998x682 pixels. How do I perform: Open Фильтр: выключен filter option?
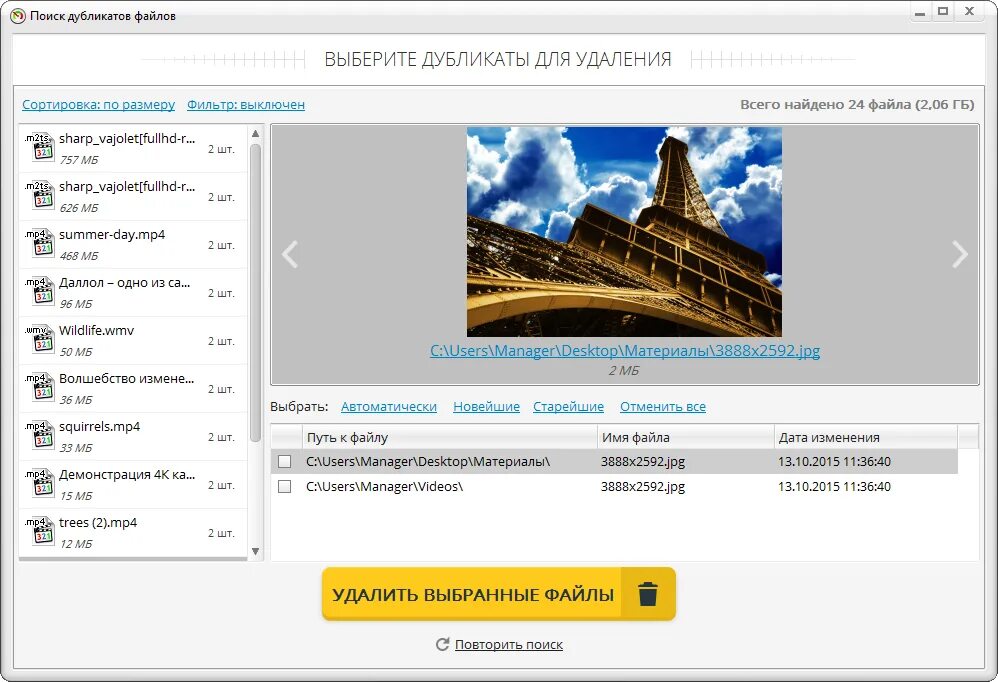[x=246, y=104]
